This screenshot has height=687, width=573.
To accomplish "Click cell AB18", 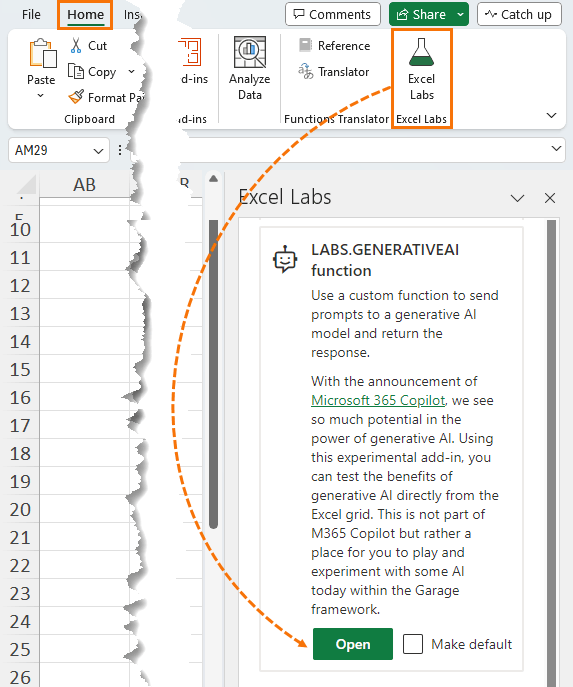I will [x=85, y=453].
